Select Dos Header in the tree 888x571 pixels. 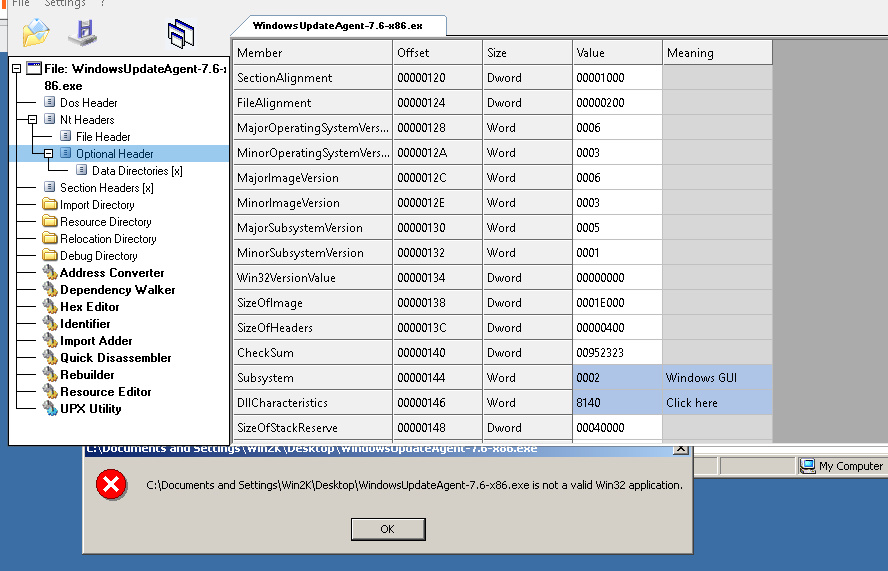click(x=88, y=103)
